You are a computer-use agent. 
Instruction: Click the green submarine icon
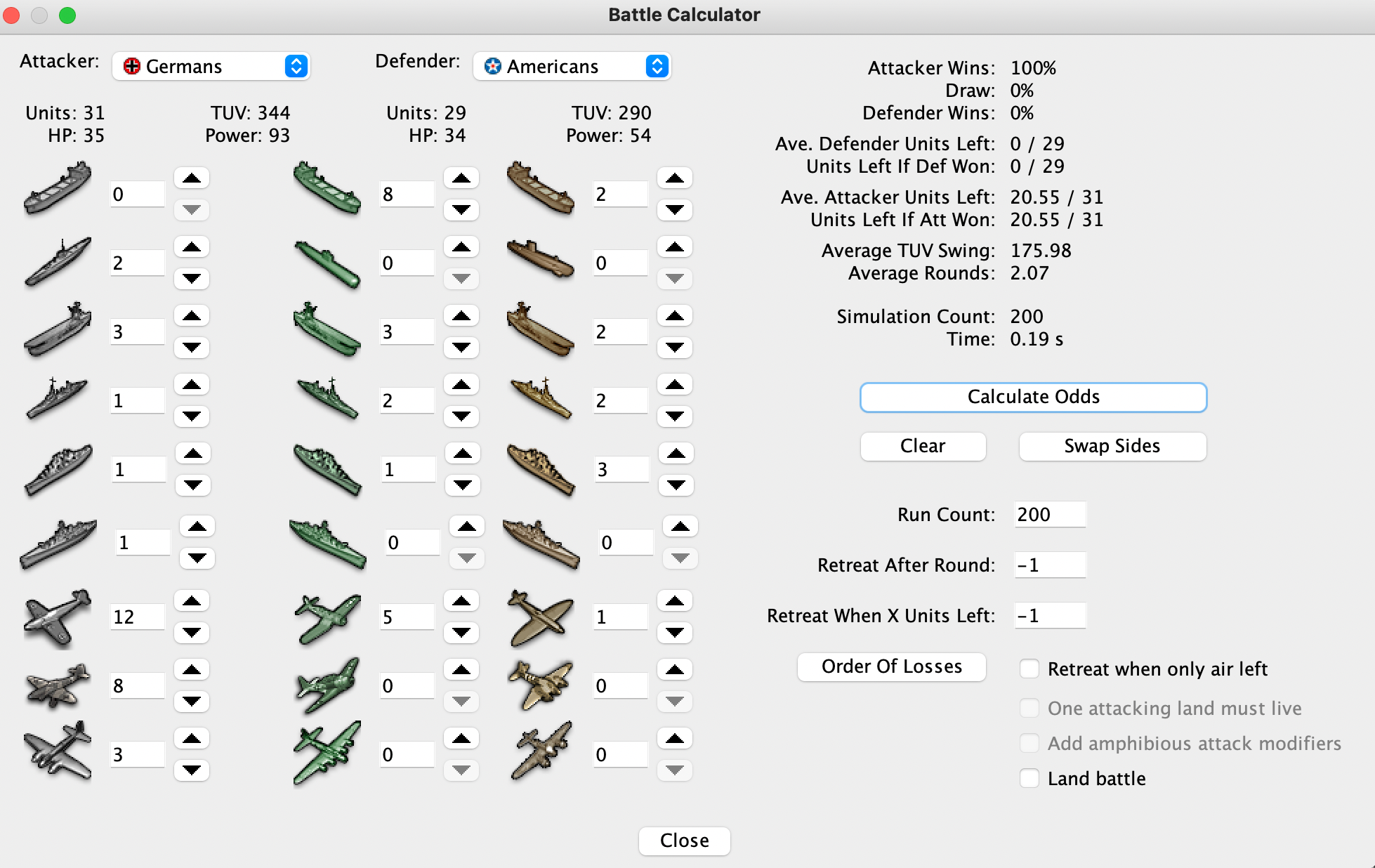coord(327,264)
